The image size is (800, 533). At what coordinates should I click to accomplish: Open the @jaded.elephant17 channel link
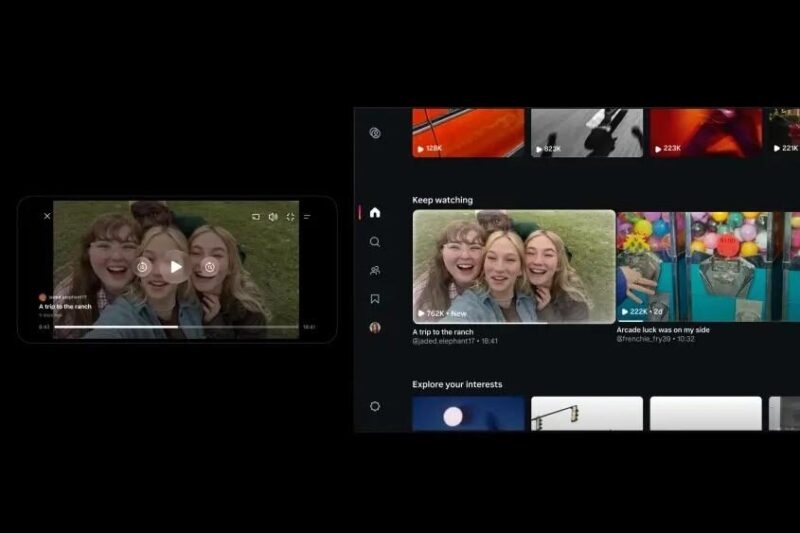coord(443,341)
